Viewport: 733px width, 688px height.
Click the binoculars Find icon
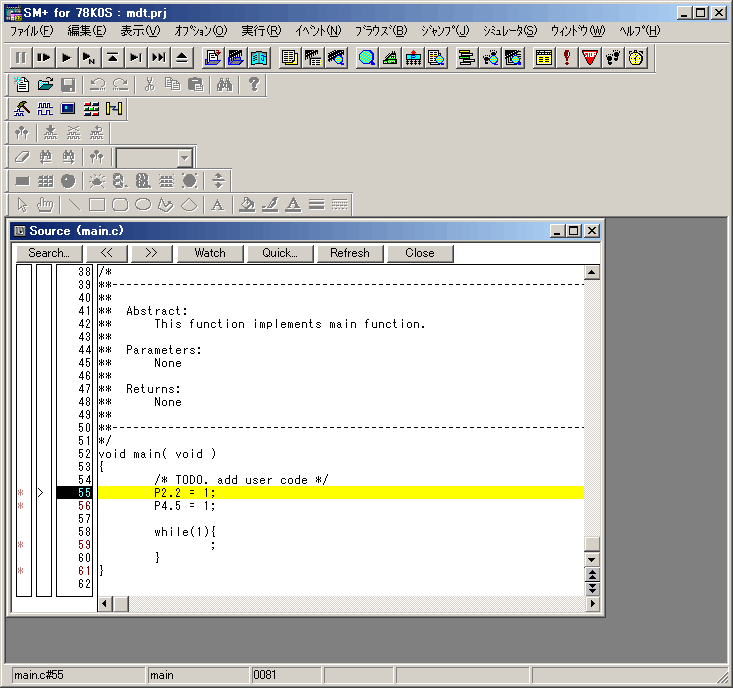click(x=224, y=85)
